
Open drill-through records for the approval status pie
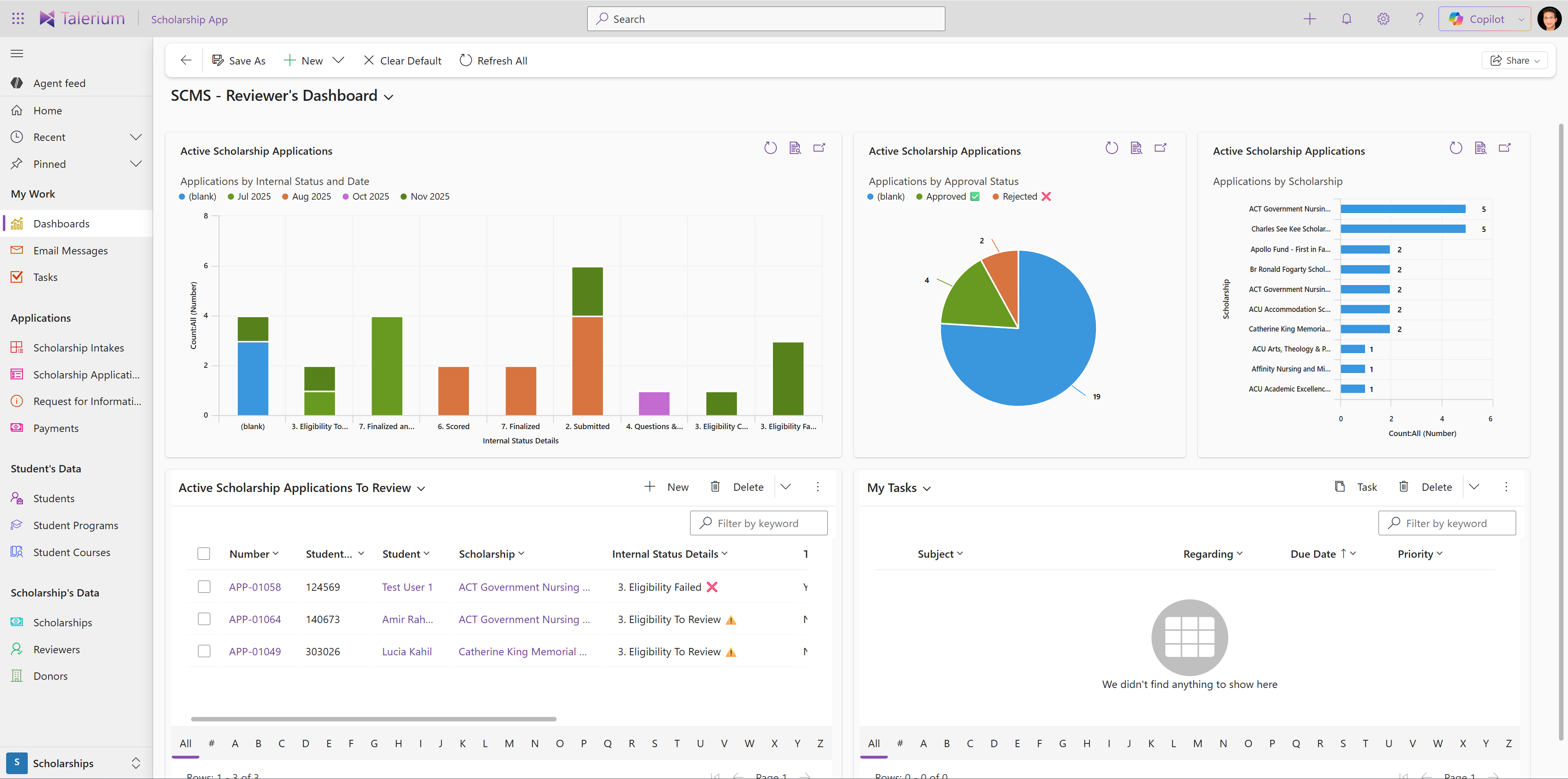pos(1136,148)
